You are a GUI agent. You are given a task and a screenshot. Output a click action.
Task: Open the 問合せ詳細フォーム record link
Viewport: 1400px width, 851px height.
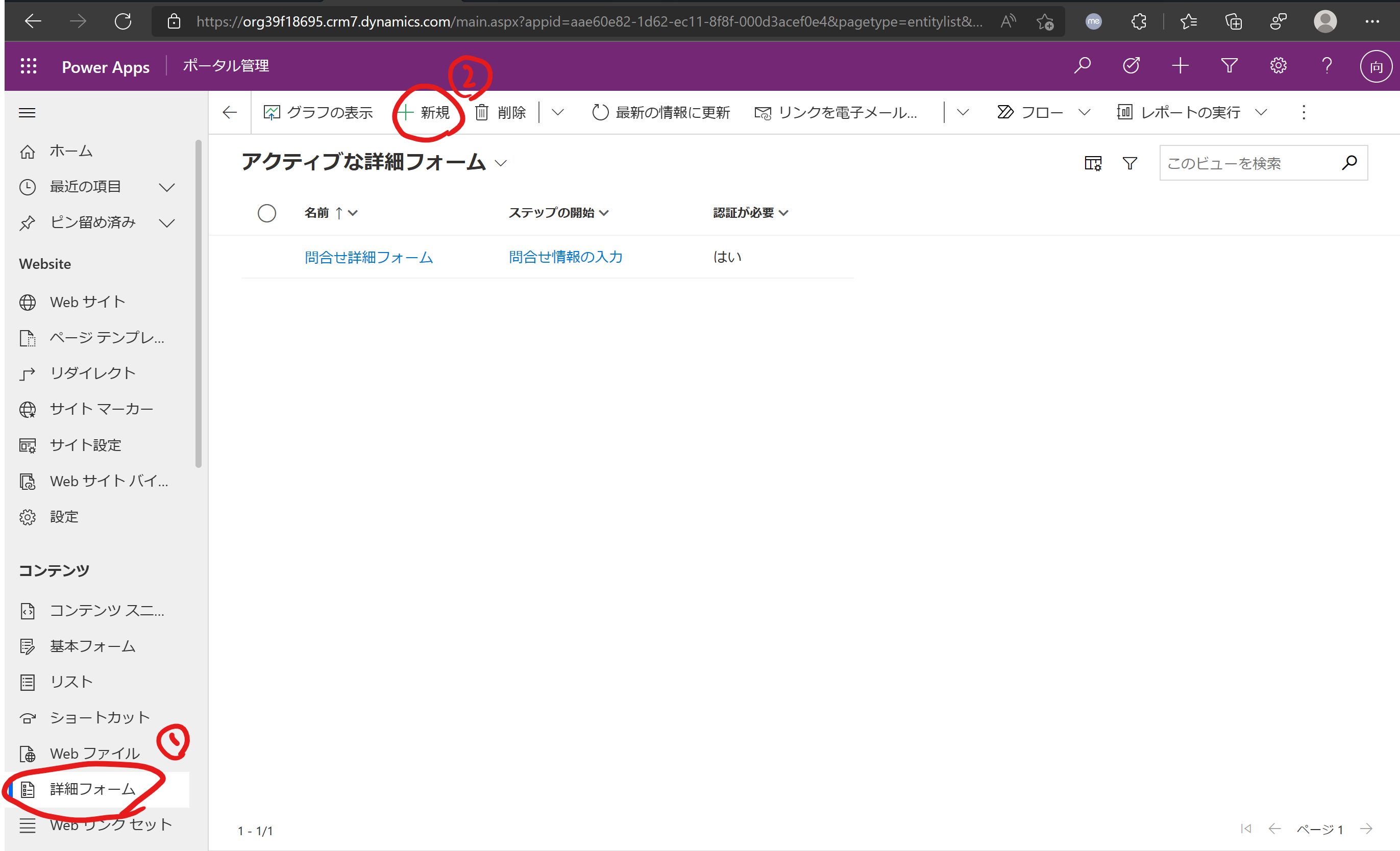click(369, 257)
